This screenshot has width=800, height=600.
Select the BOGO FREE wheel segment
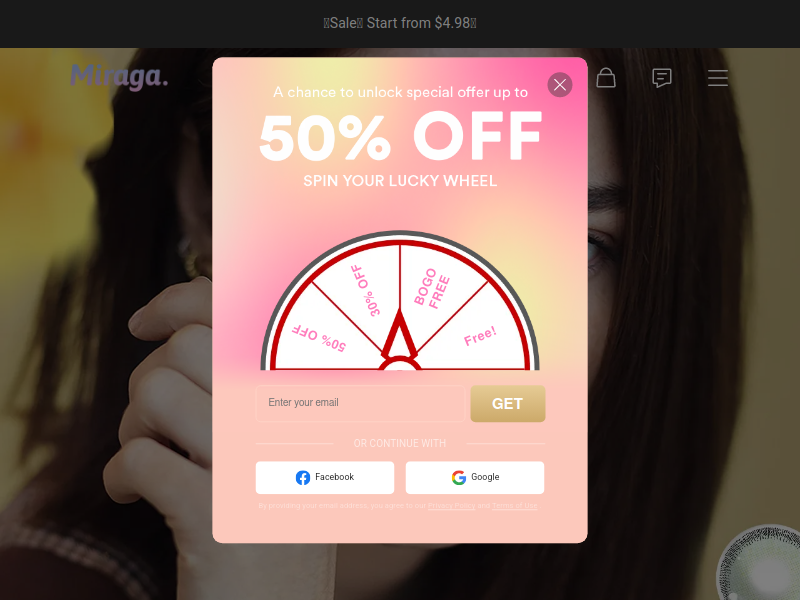pos(432,288)
